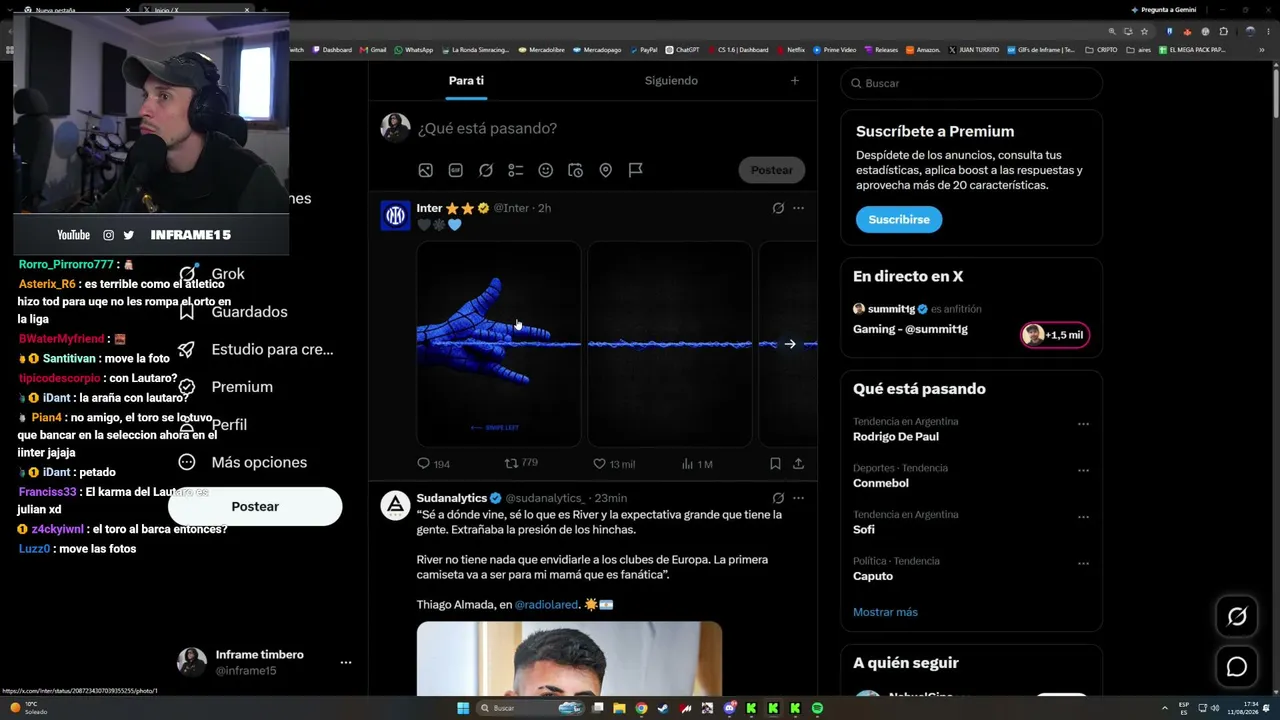The width and height of the screenshot is (1280, 720).
Task: Switch to the Para ti tab
Action: [x=466, y=81]
